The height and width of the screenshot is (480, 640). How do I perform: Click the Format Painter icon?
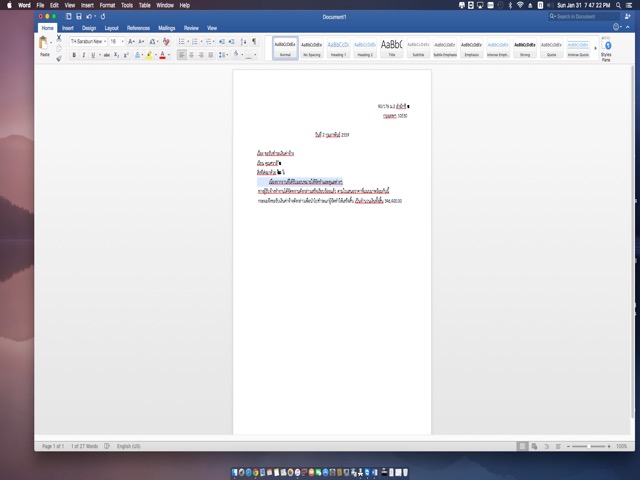coord(59,58)
